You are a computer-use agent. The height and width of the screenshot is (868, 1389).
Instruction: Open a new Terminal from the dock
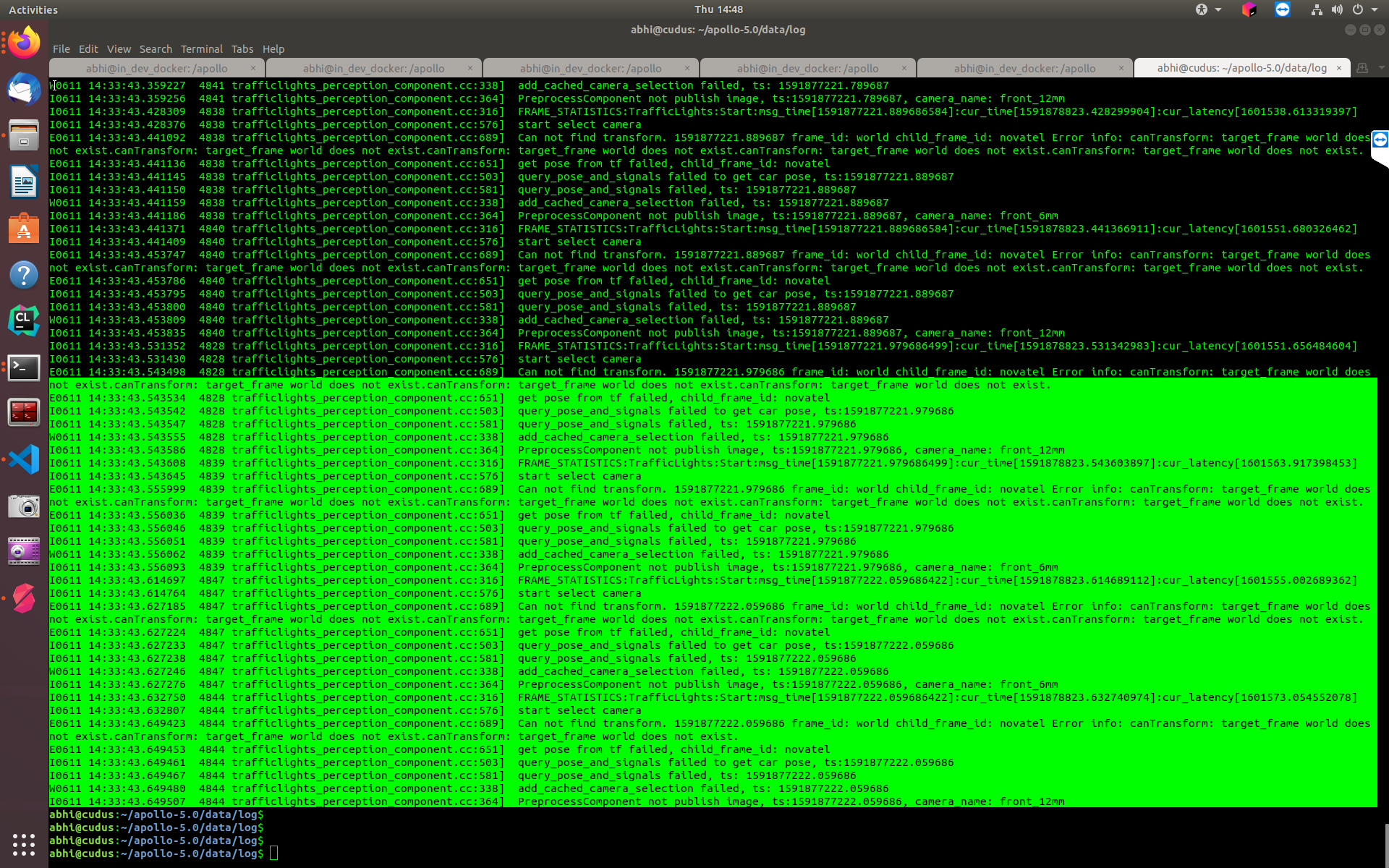click(x=24, y=367)
